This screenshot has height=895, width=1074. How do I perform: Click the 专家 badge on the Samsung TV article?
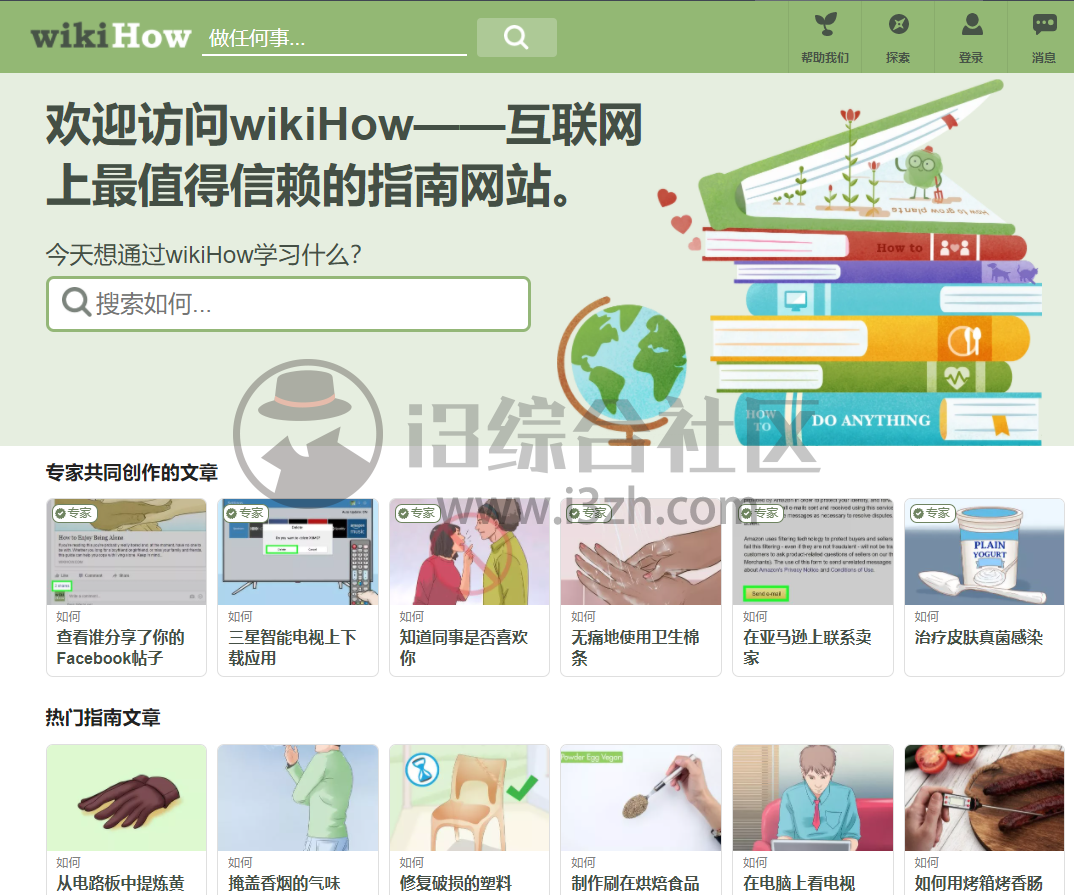coord(247,513)
